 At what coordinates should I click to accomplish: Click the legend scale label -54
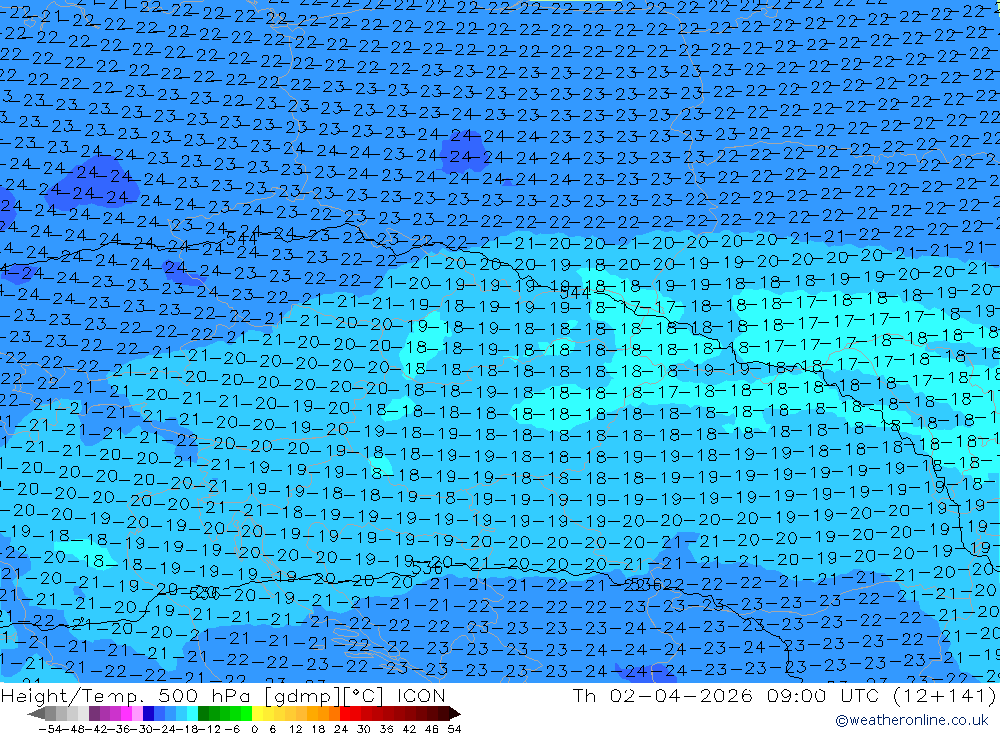pos(50,729)
